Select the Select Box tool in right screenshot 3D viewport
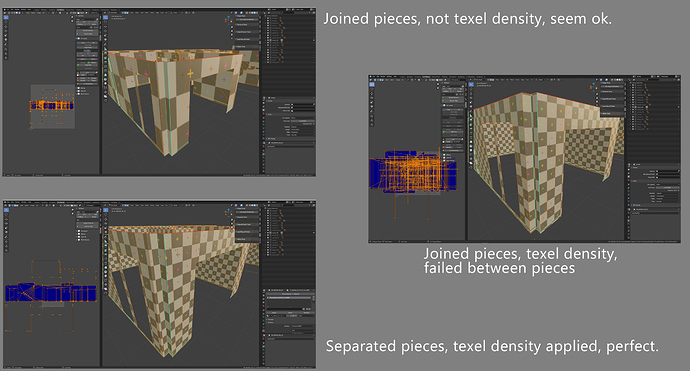The height and width of the screenshot is (371, 690). tap(471, 84)
